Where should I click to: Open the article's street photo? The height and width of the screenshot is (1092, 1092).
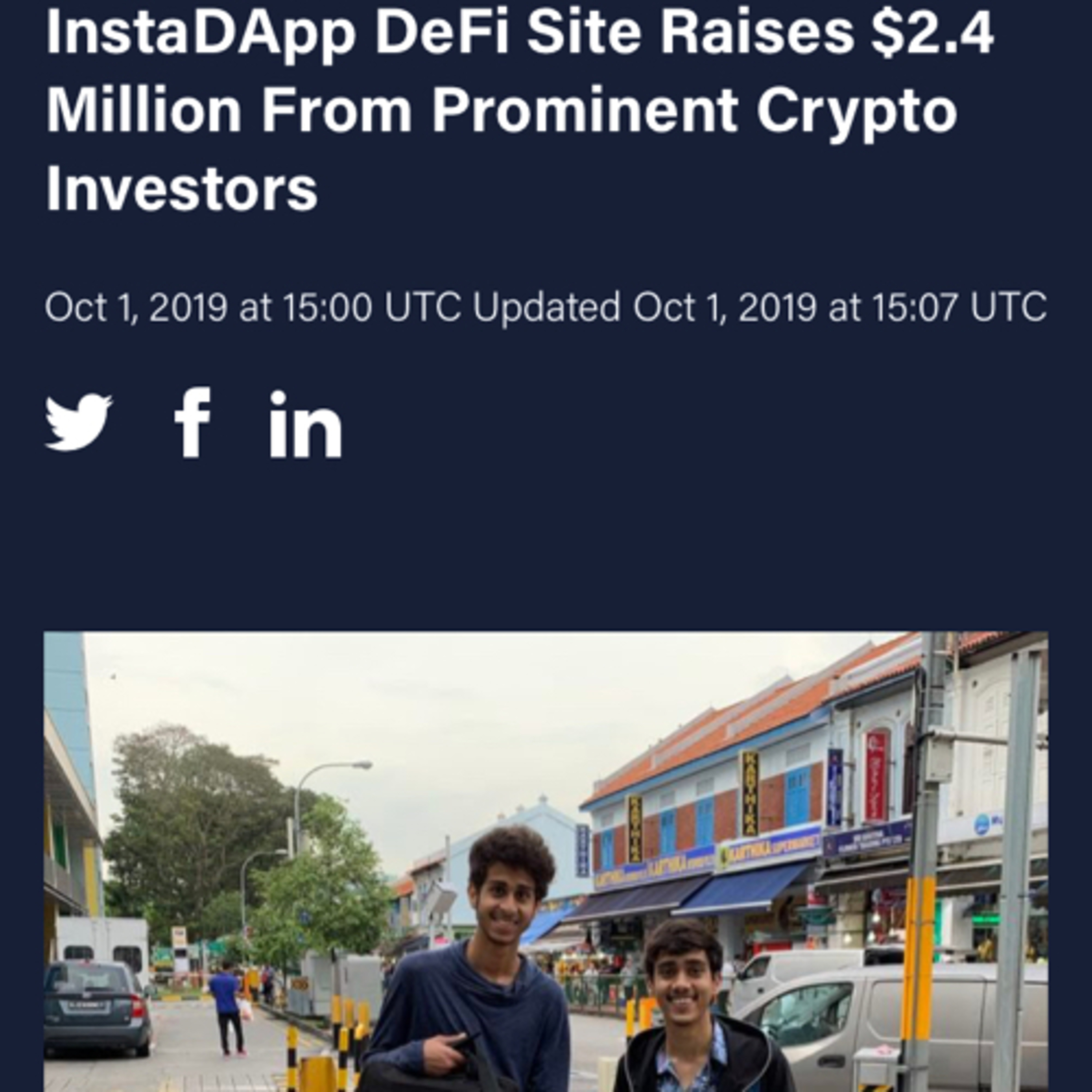pyautogui.click(x=546, y=861)
